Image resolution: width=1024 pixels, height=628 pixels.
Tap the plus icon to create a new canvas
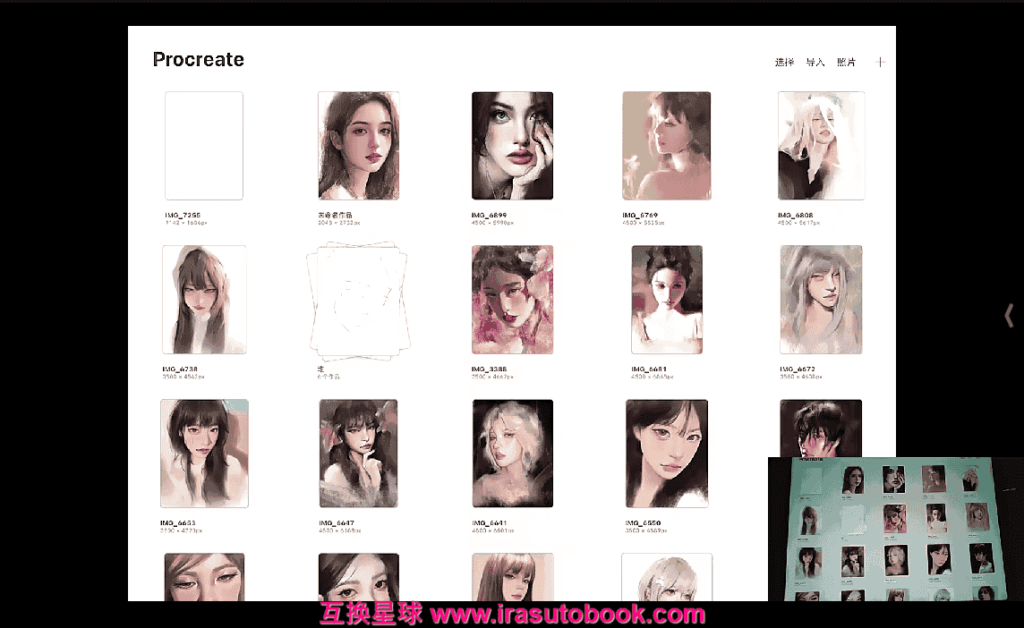pos(880,62)
